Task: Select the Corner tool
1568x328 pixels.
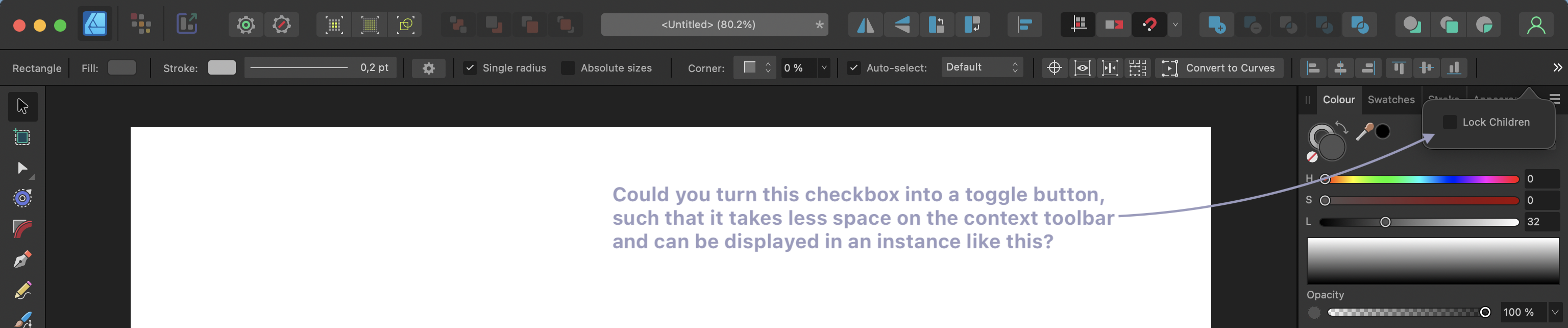Action: (x=22, y=229)
